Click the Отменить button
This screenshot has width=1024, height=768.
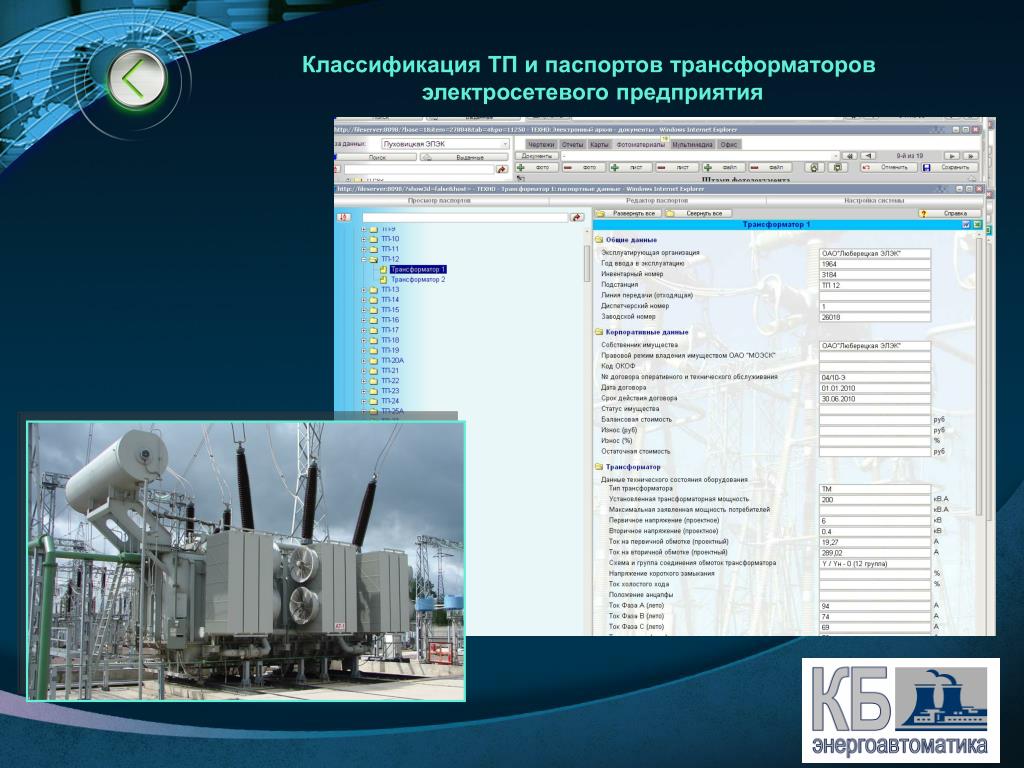click(x=888, y=168)
